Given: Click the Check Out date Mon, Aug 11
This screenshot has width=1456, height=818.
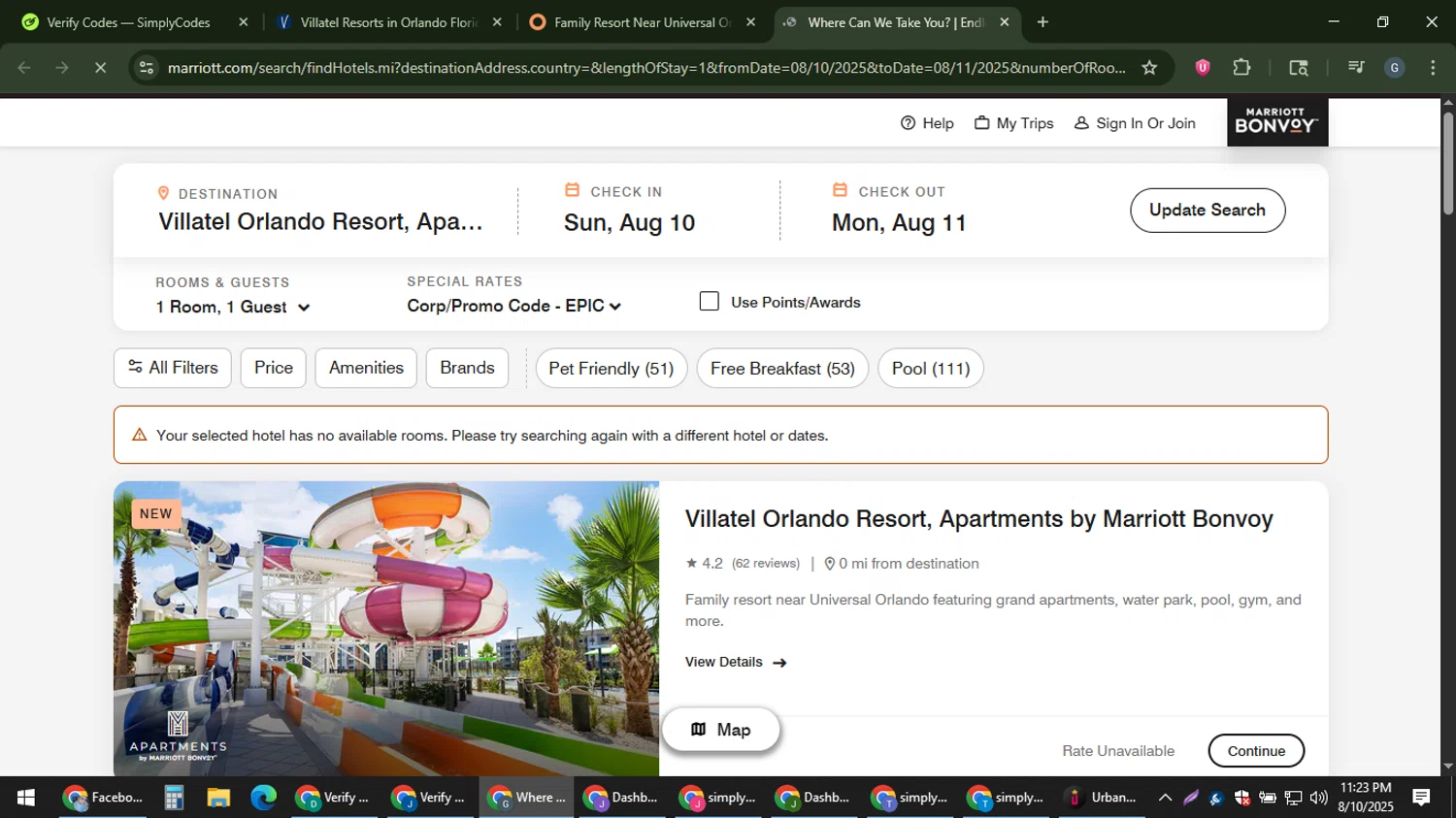Looking at the screenshot, I should point(899,222).
